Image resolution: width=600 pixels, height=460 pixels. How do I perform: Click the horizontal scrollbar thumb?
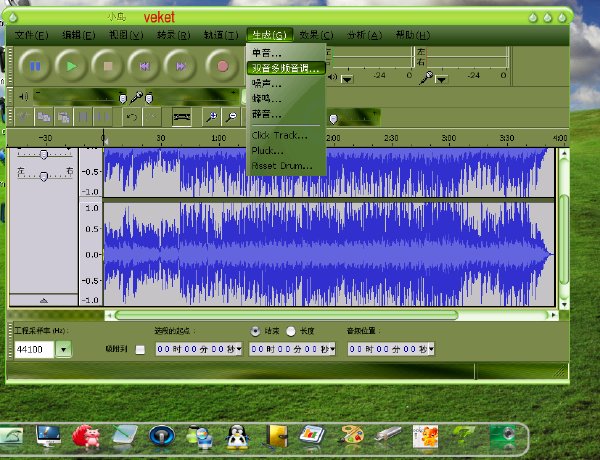tap(286, 315)
